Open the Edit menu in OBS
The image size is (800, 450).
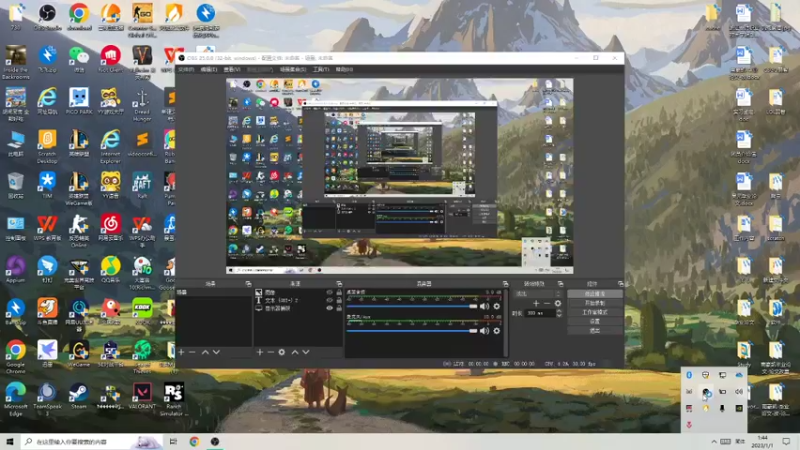(208, 69)
